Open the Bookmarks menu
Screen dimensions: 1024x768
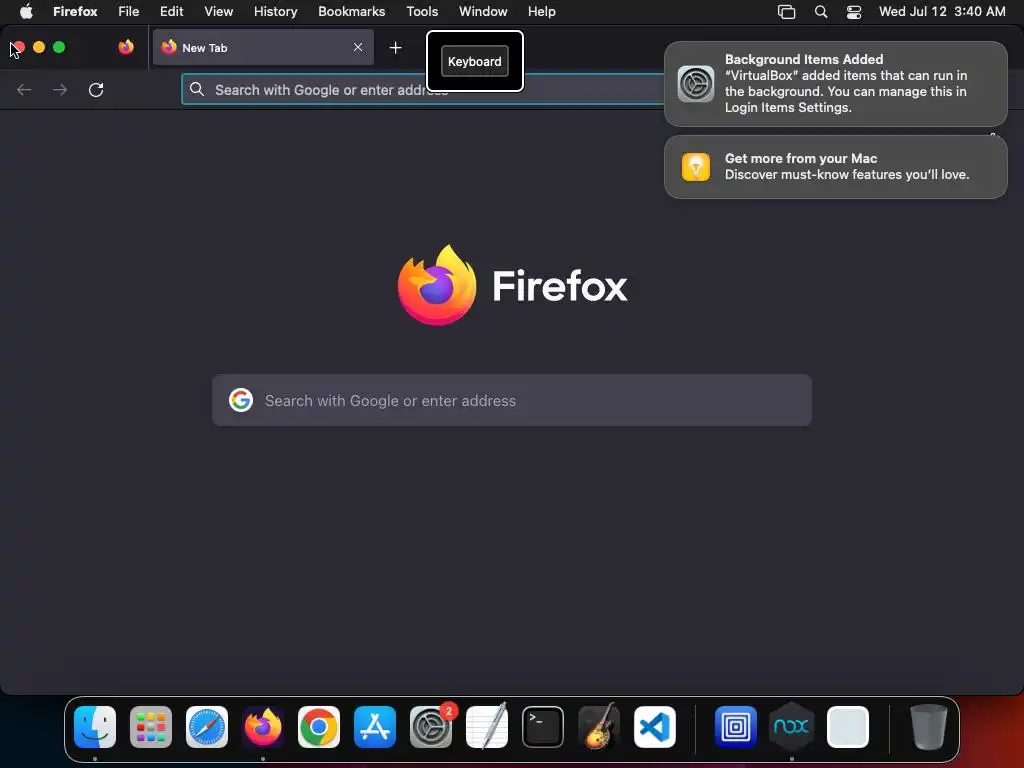(352, 11)
